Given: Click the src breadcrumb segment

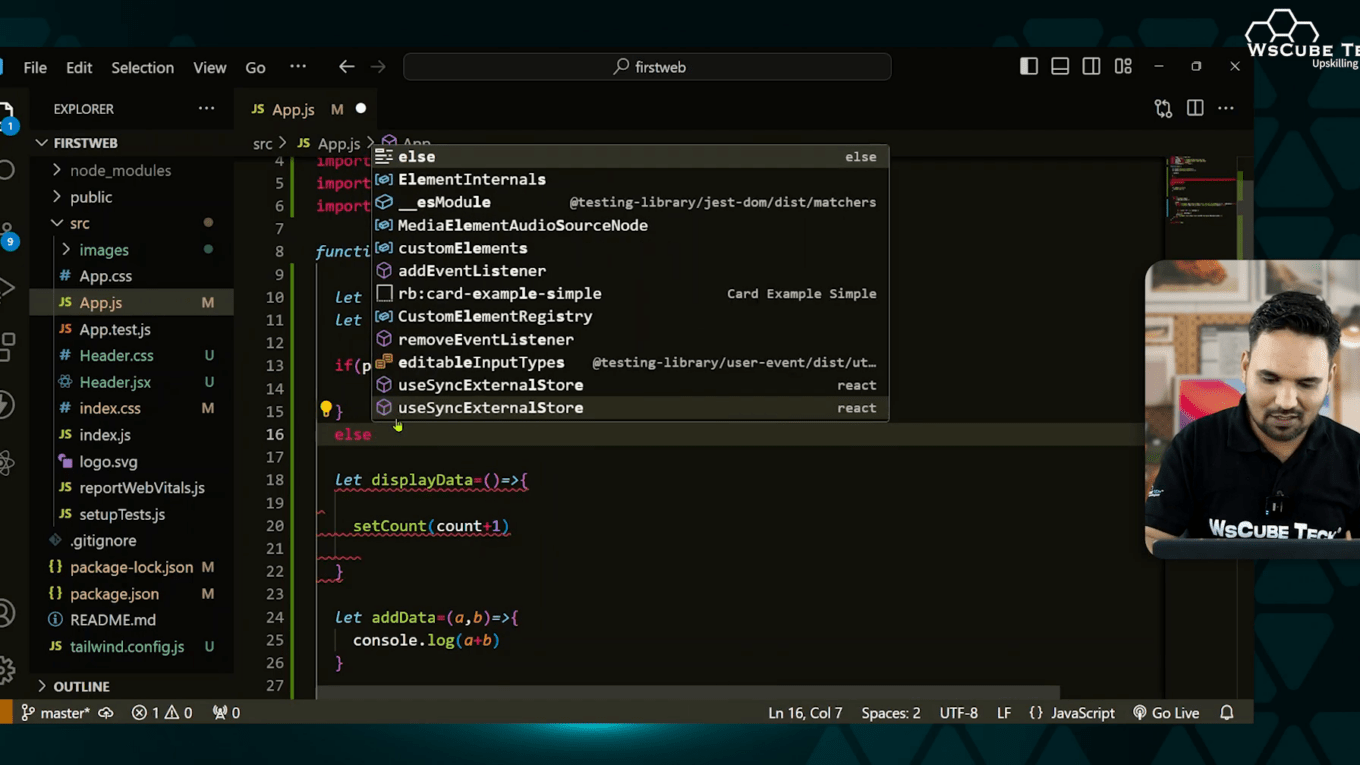Looking at the screenshot, I should (x=263, y=144).
